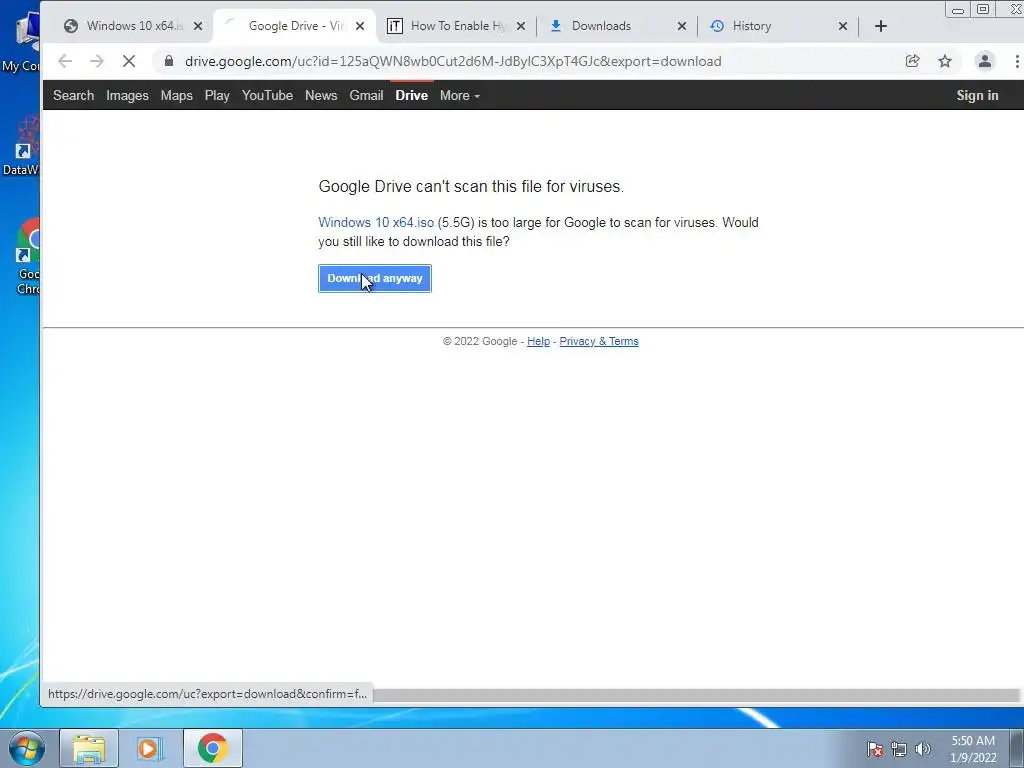
Task: Open Play in the Google bar
Action: [217, 95]
